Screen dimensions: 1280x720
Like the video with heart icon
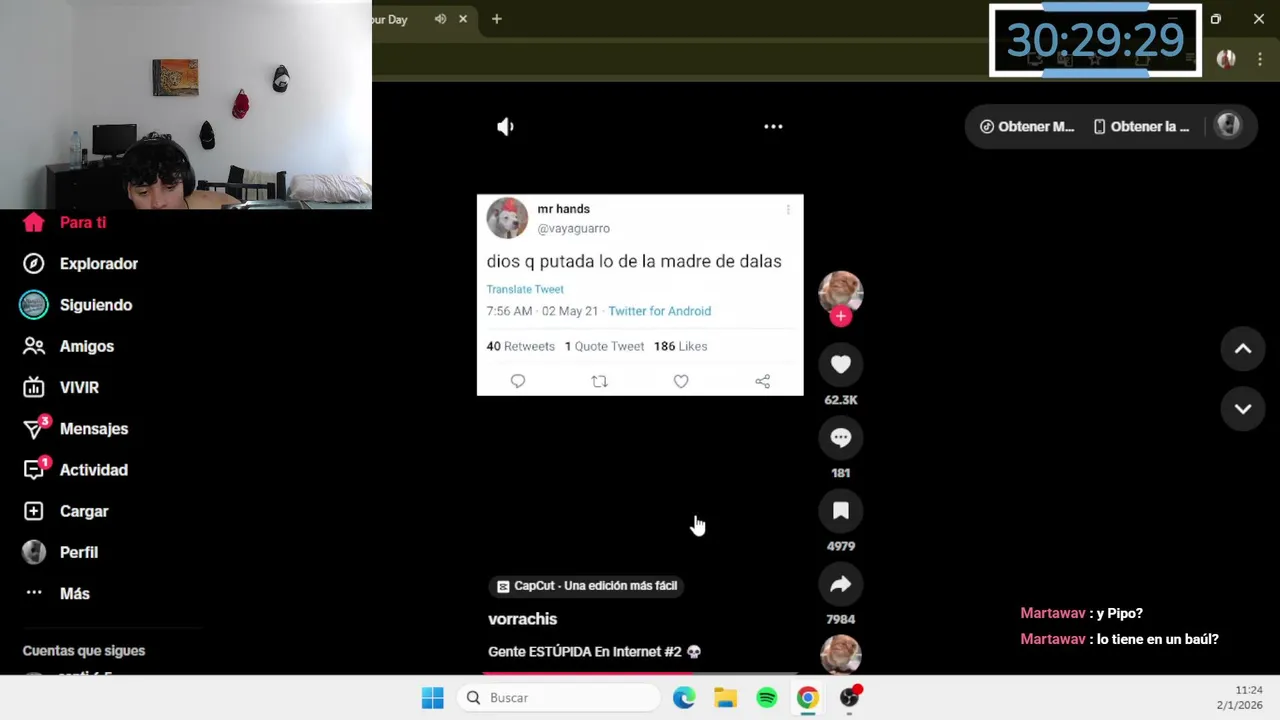coord(841,365)
